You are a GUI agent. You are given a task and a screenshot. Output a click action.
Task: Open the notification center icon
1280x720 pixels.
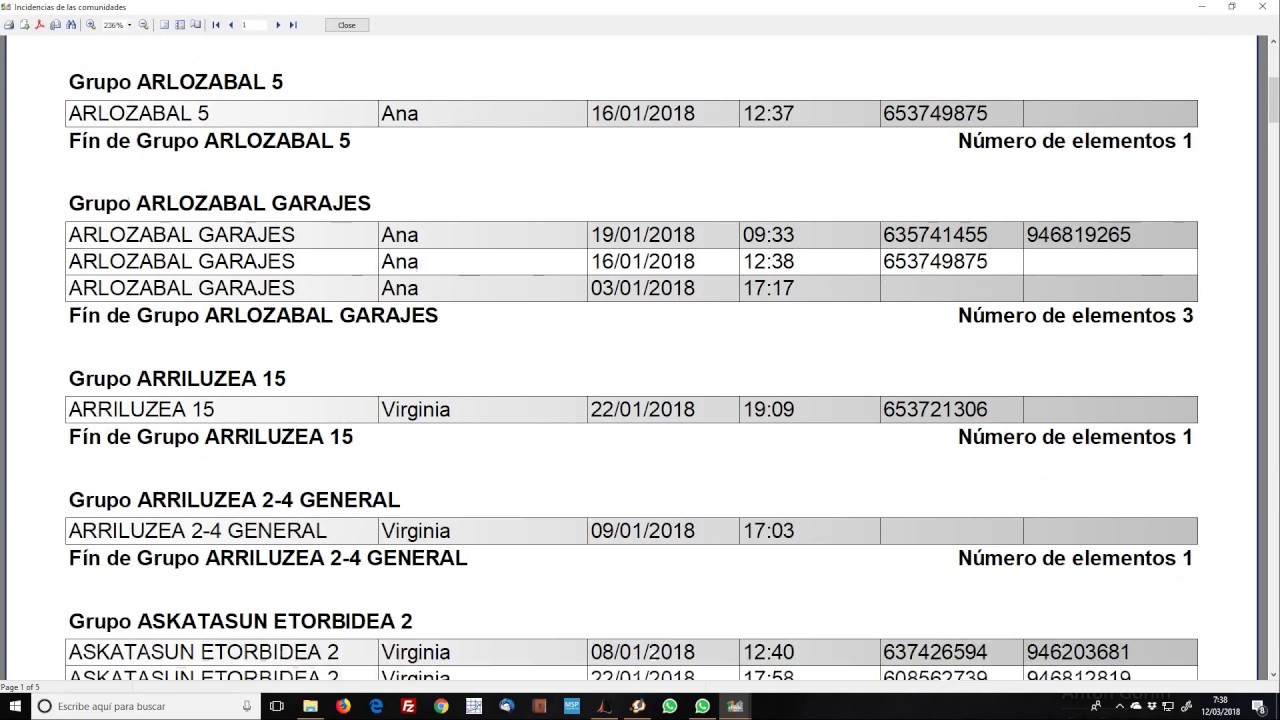[1259, 708]
